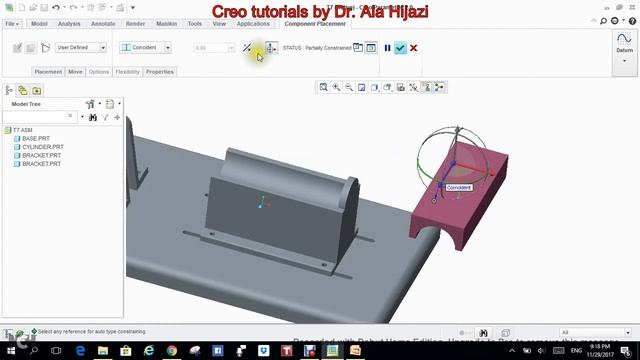
Task: Open the datum display filters icon
Action: [x=413, y=87]
